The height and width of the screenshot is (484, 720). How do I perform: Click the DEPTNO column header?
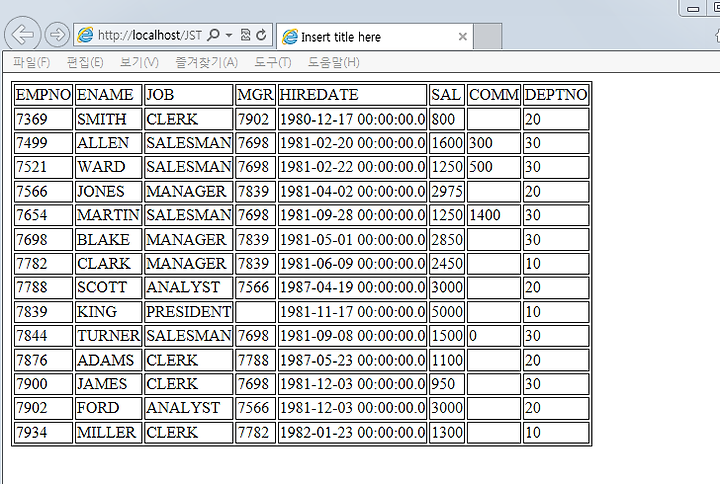[556, 95]
